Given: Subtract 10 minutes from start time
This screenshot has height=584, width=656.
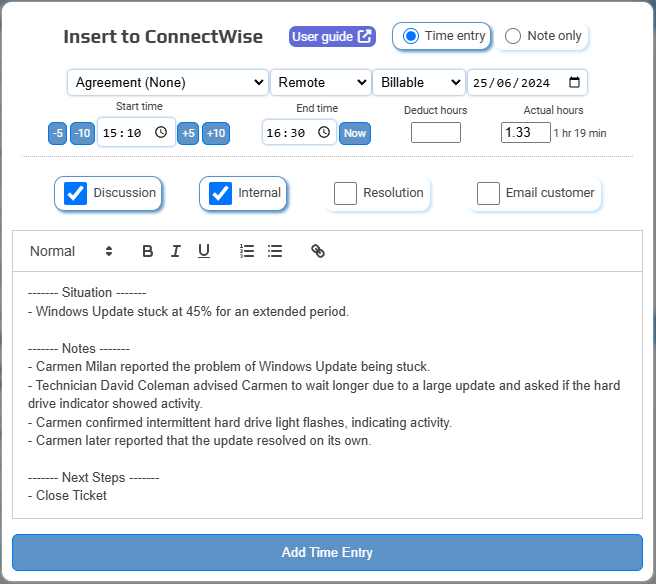Looking at the screenshot, I should [82, 133].
